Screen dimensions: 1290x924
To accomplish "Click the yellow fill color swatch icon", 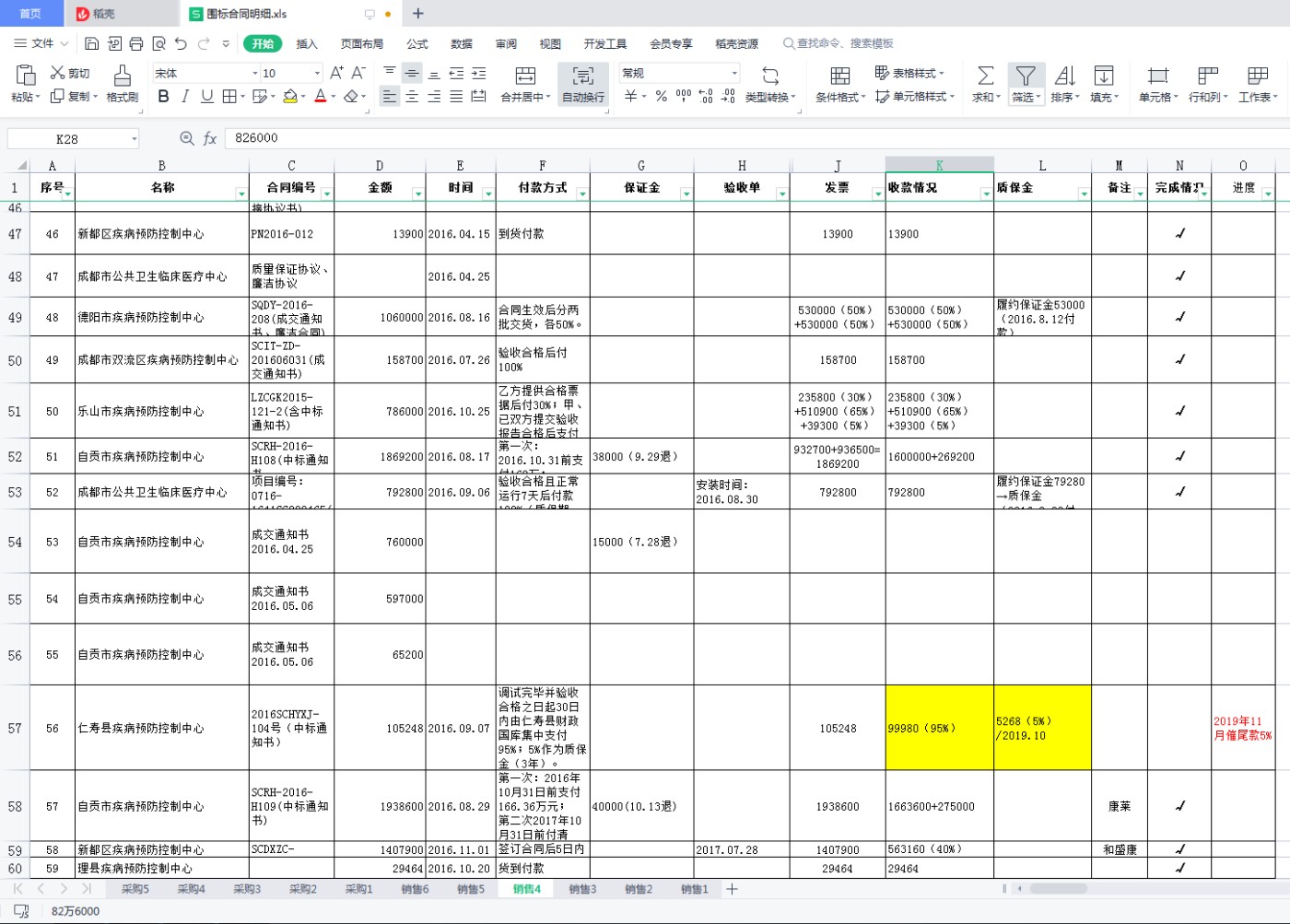I will point(290,96).
